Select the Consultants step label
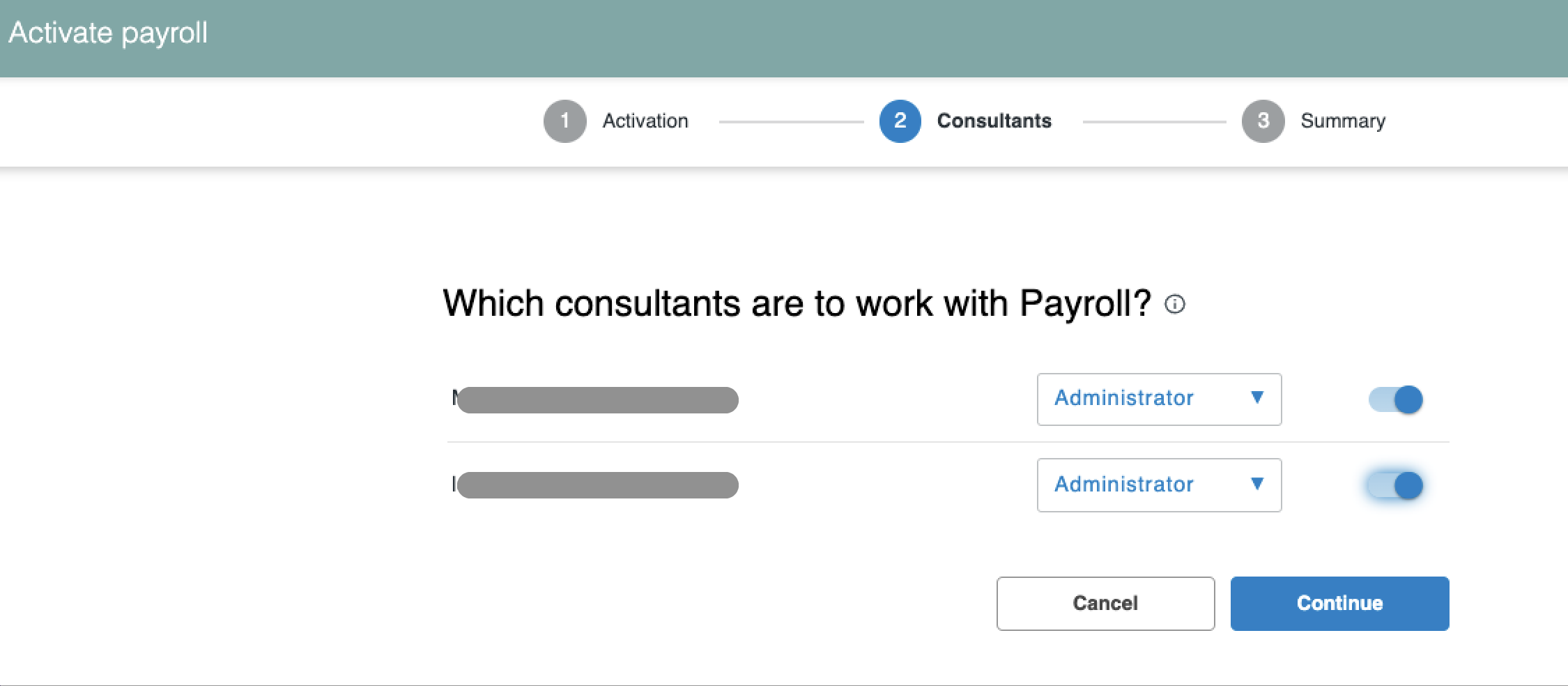Screen dimensions: 1568x686 pyautogui.click(x=994, y=121)
